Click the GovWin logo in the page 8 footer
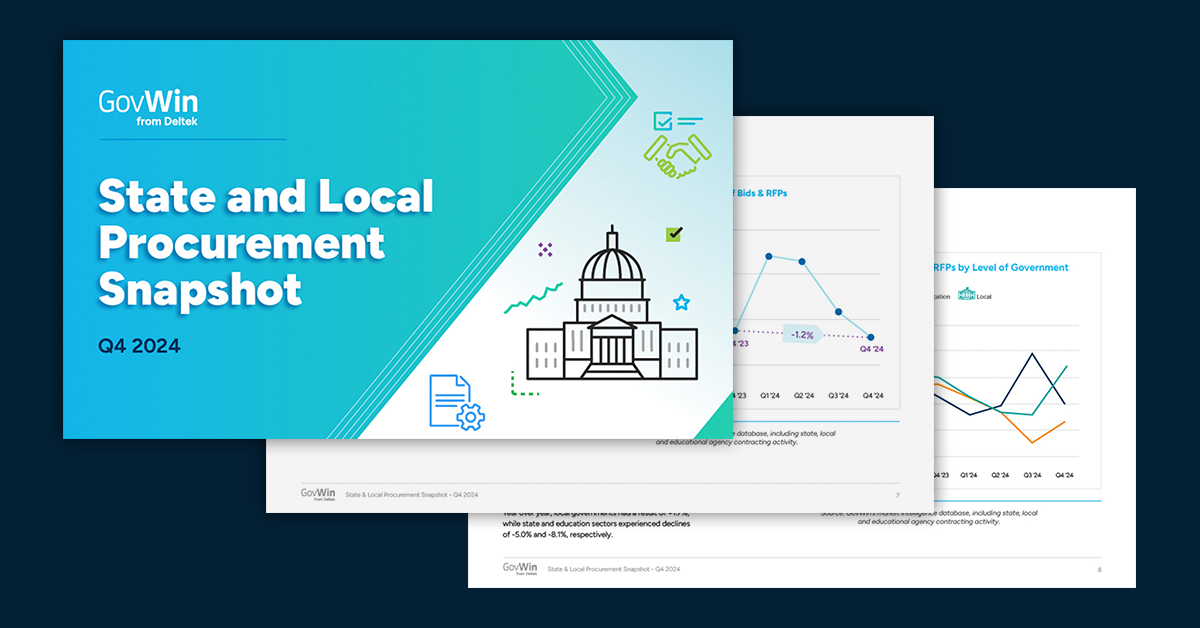 pos(521,568)
